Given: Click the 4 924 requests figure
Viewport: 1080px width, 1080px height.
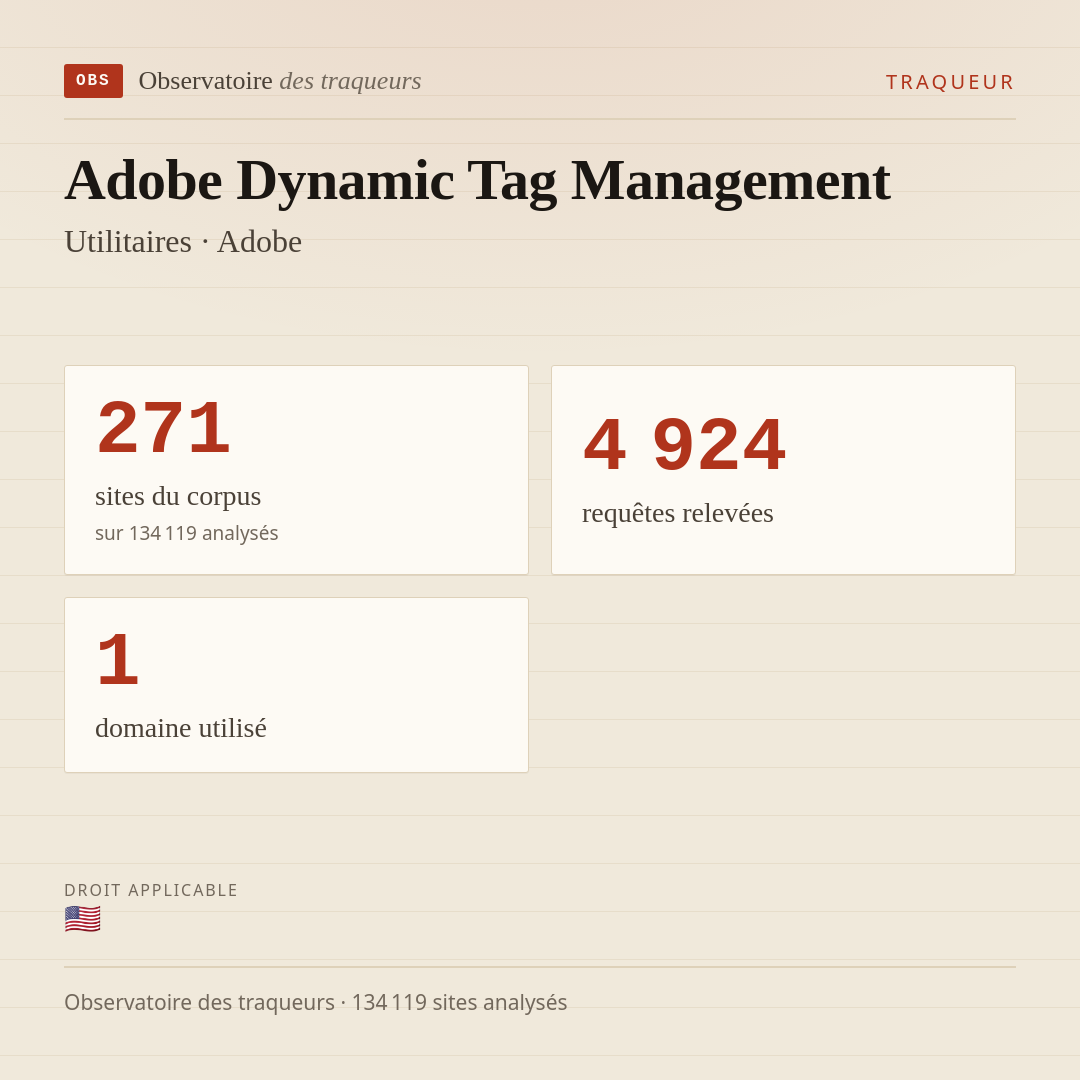Looking at the screenshot, I should tap(684, 445).
